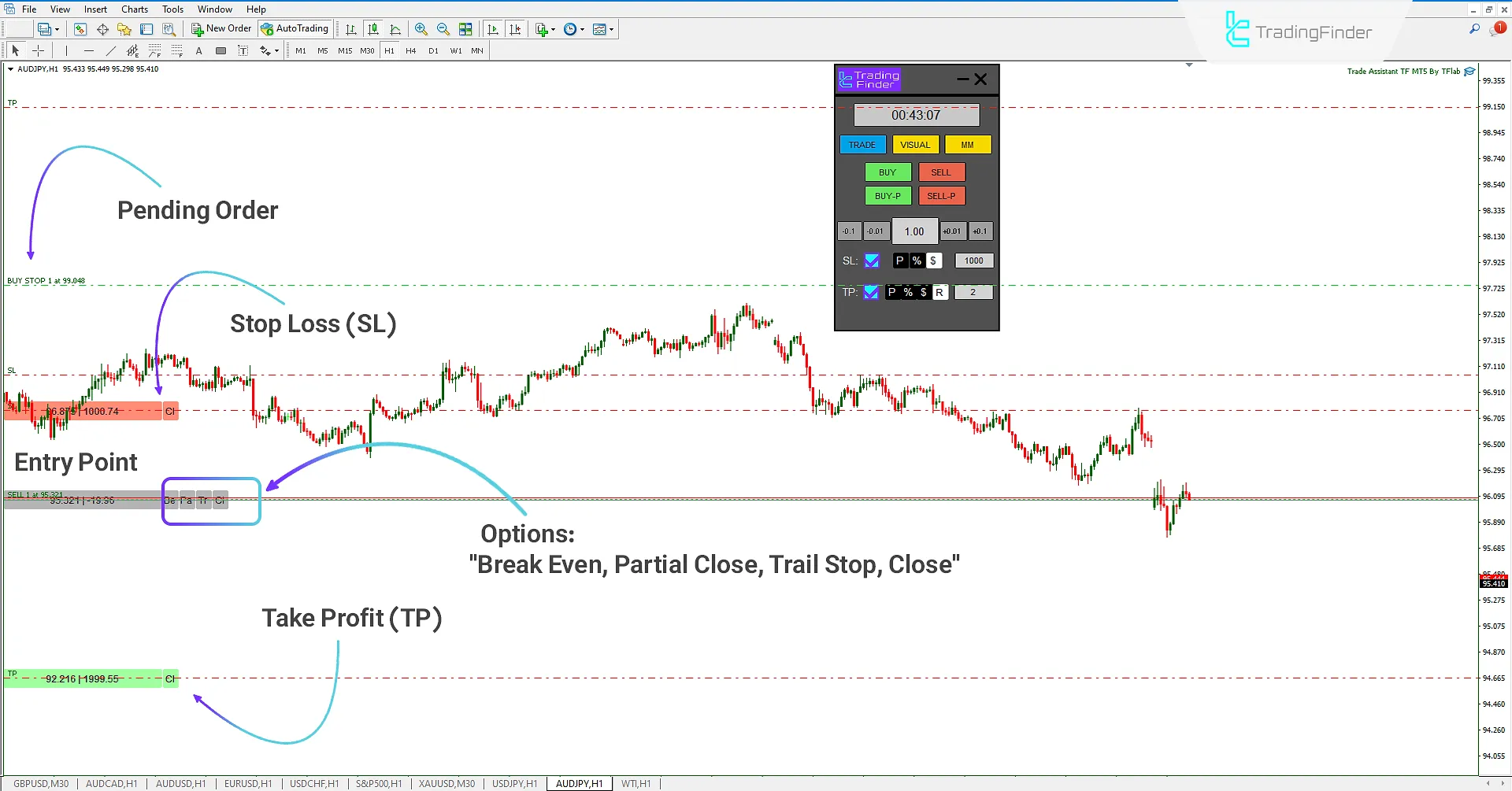The height and width of the screenshot is (791, 1512).
Task: Toggle AutoTrading on
Action: [295, 28]
